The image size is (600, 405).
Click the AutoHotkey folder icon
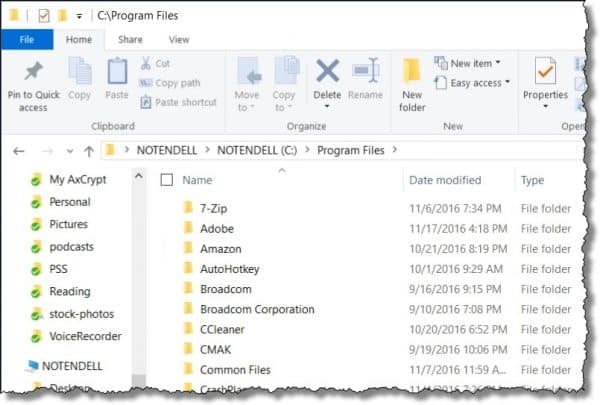click(188, 268)
